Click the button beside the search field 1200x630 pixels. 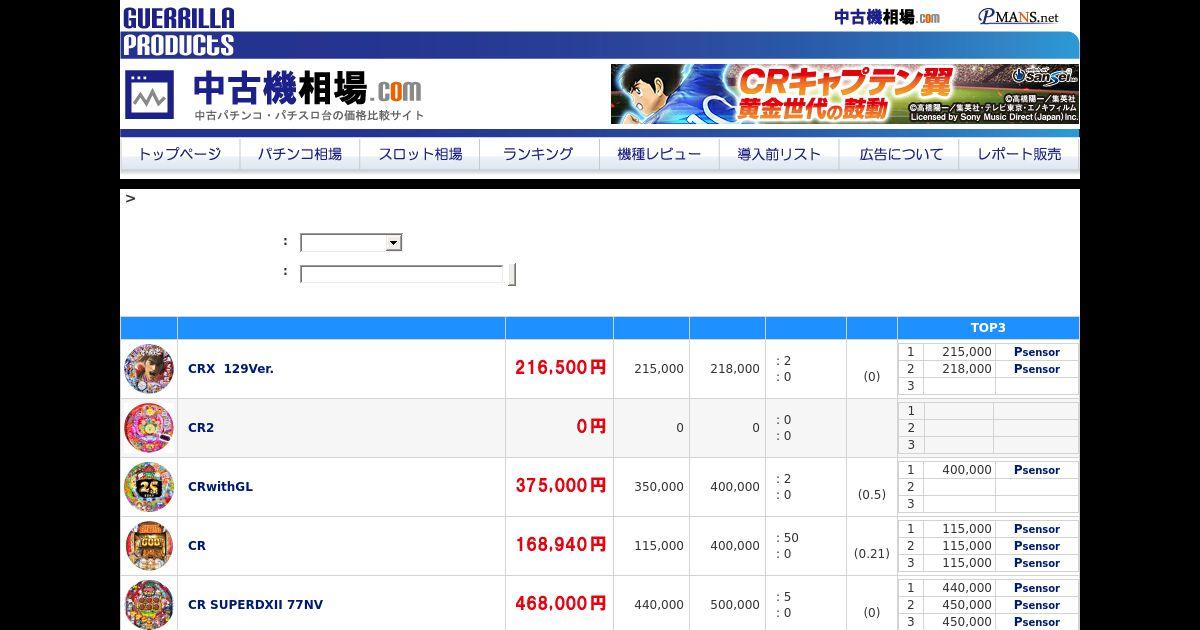512,274
